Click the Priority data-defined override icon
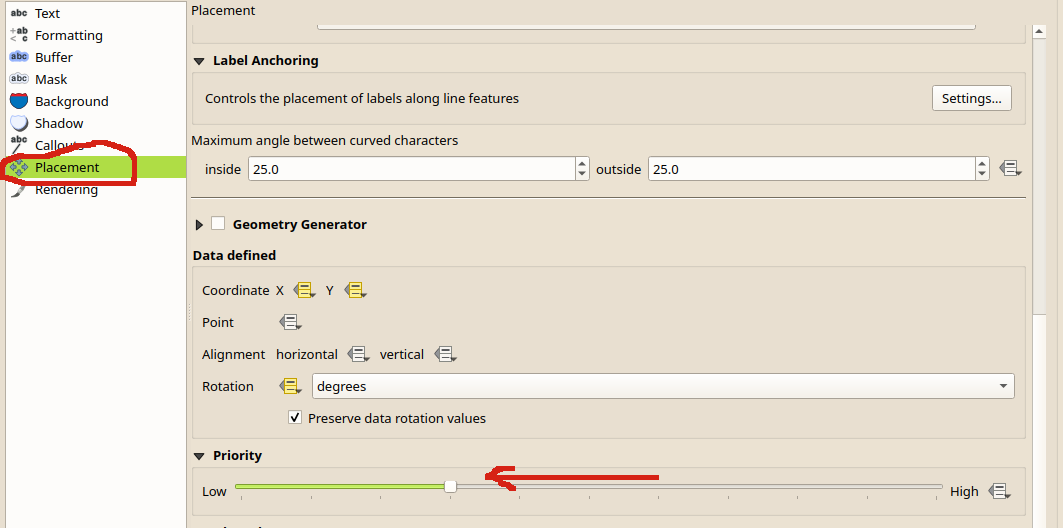Image resolution: width=1063 pixels, height=528 pixels. point(998,491)
